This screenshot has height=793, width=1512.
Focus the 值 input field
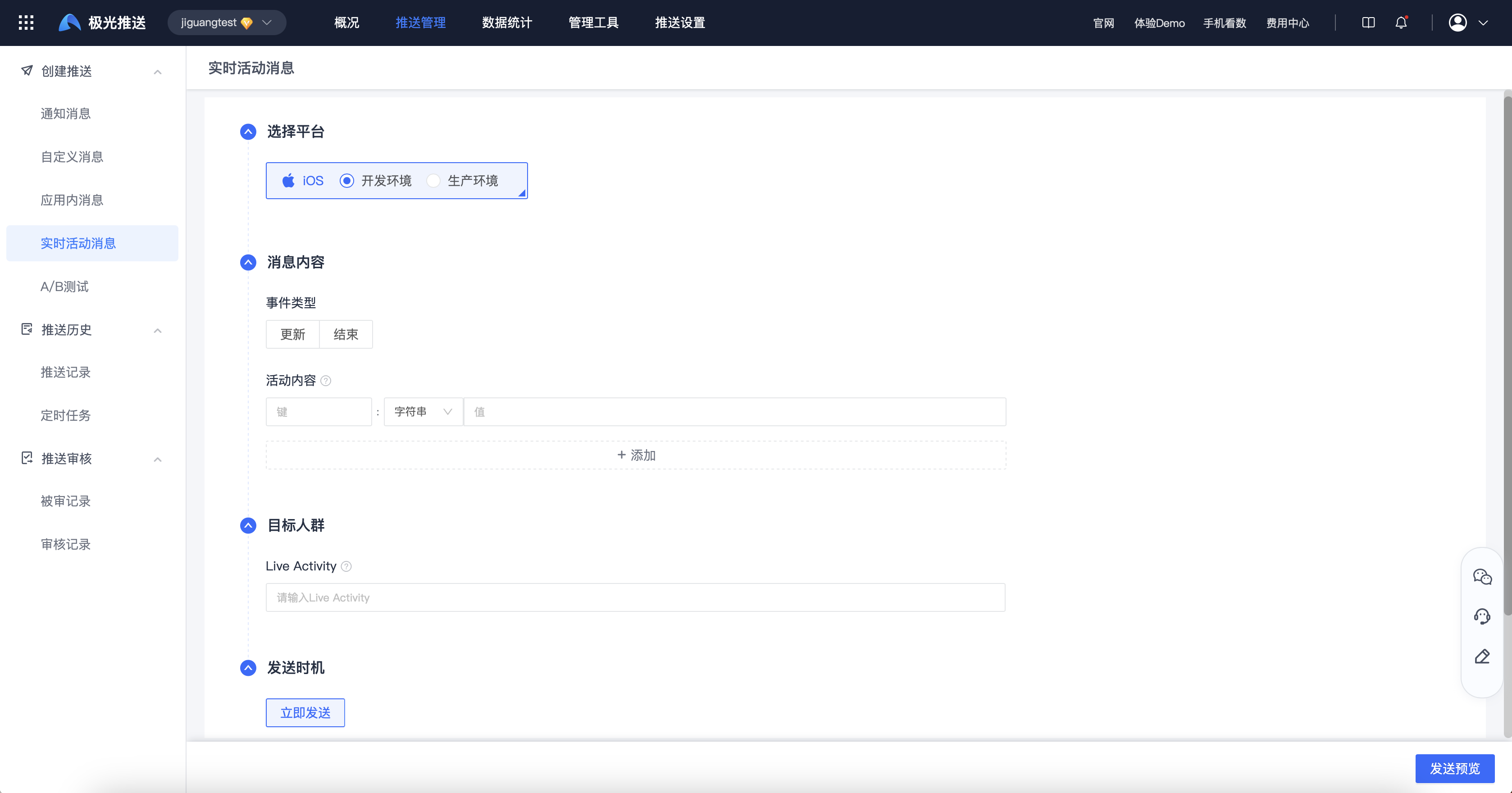click(735, 412)
